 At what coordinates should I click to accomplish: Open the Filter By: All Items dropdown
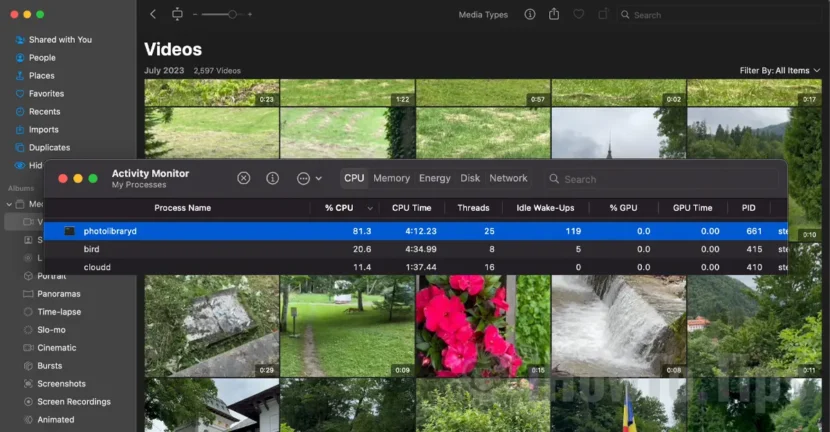[778, 71]
